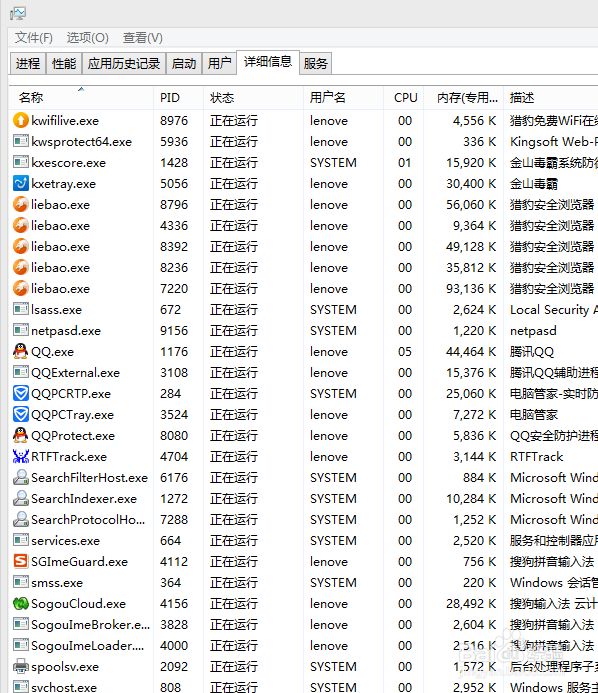Click the RTFTrack.exe icon
598x693 pixels.
click(21, 456)
